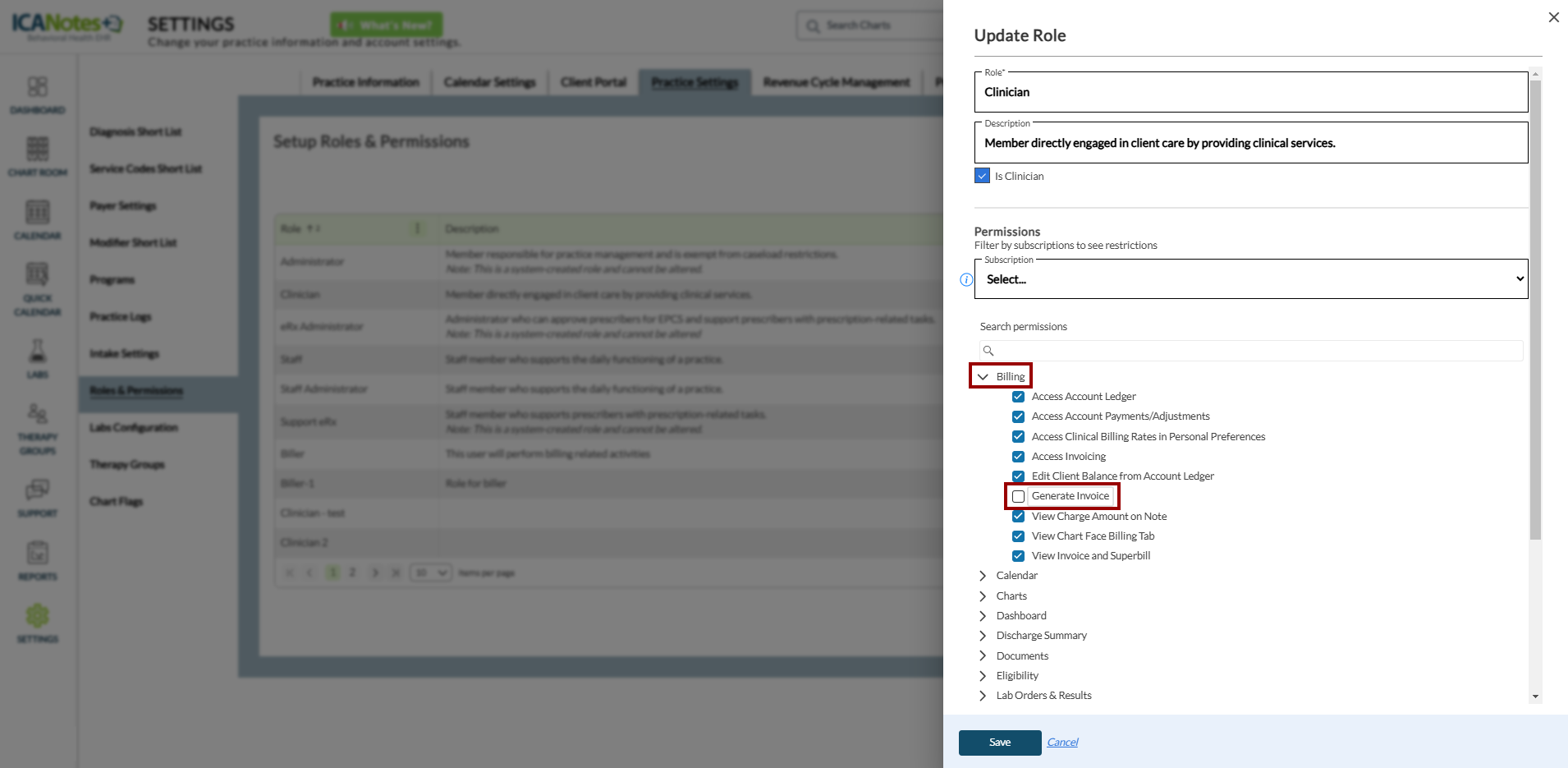The height and width of the screenshot is (768, 1568).
Task: Click the subscription info icon
Action: (966, 279)
